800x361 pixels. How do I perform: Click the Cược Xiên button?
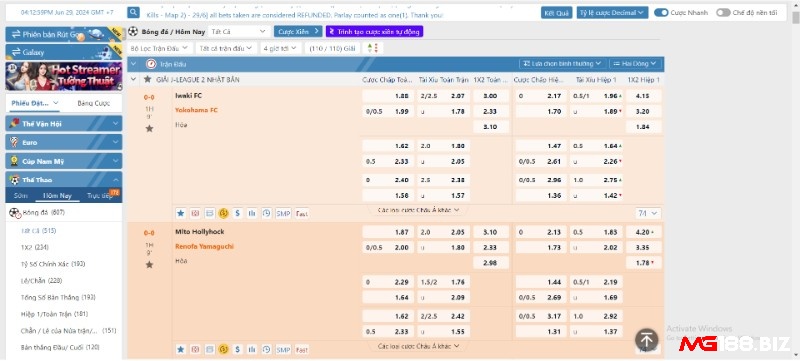pyautogui.click(x=298, y=32)
